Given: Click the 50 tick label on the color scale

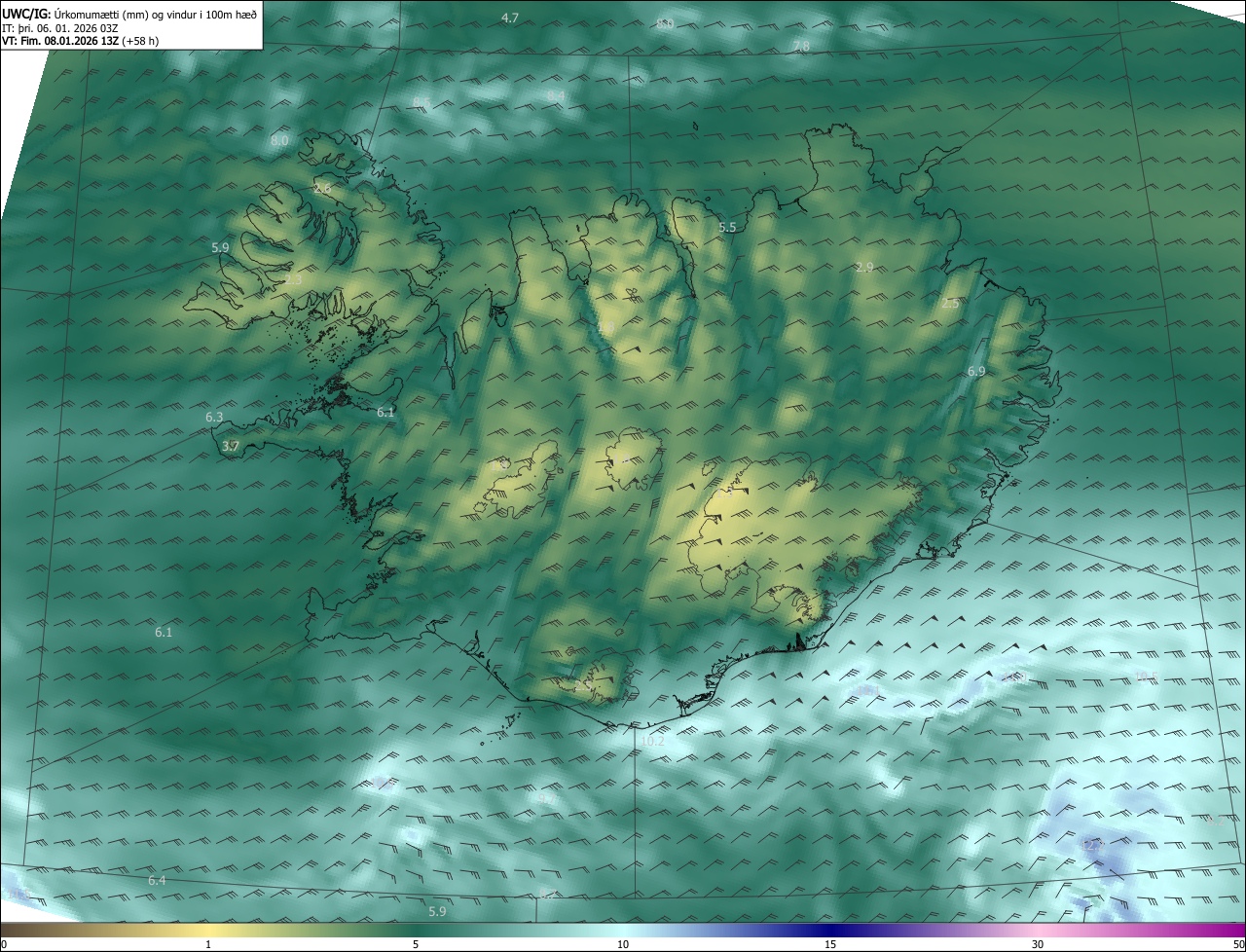Looking at the screenshot, I should click(x=1238, y=944).
